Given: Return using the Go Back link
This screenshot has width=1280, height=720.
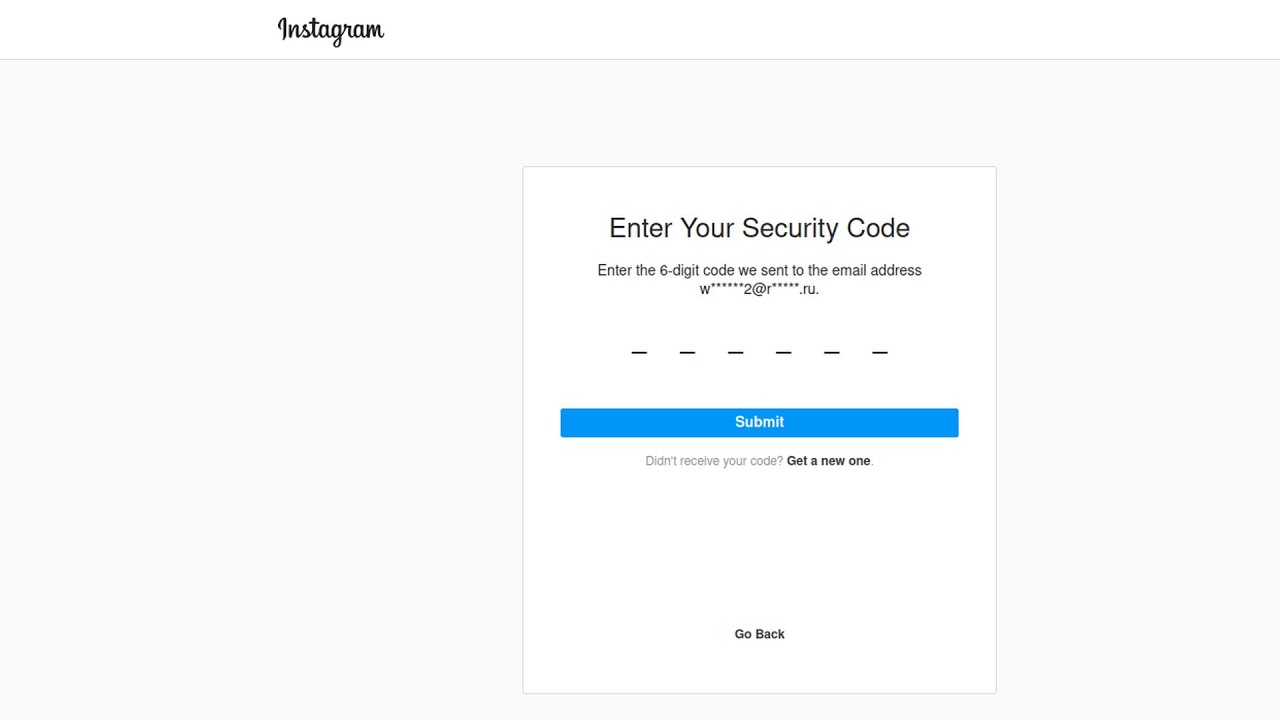Looking at the screenshot, I should coord(759,634).
